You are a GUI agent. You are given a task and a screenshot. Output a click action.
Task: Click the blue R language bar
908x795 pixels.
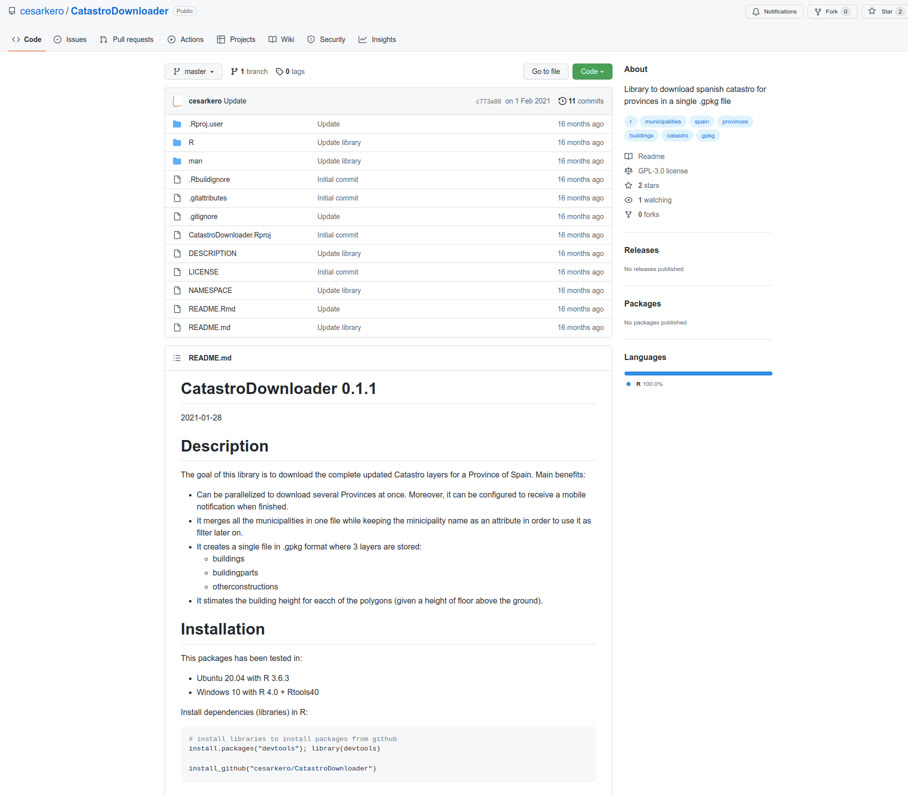698,373
